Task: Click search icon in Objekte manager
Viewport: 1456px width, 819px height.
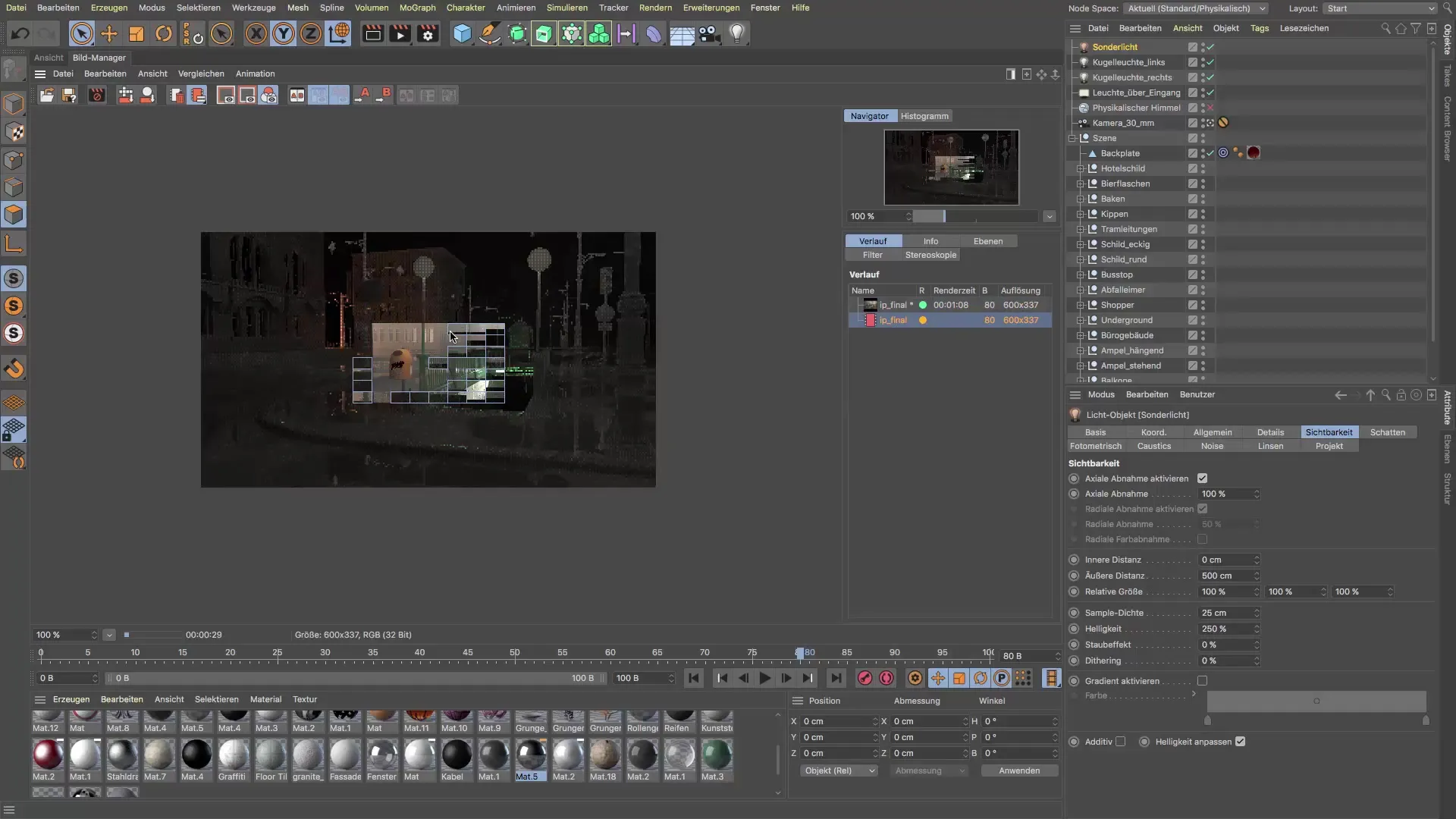Action: (x=1385, y=29)
